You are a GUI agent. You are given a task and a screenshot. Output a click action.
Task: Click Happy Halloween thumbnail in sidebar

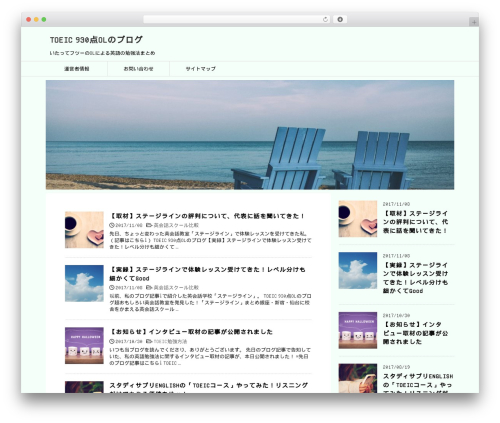pyautogui.click(x=358, y=330)
